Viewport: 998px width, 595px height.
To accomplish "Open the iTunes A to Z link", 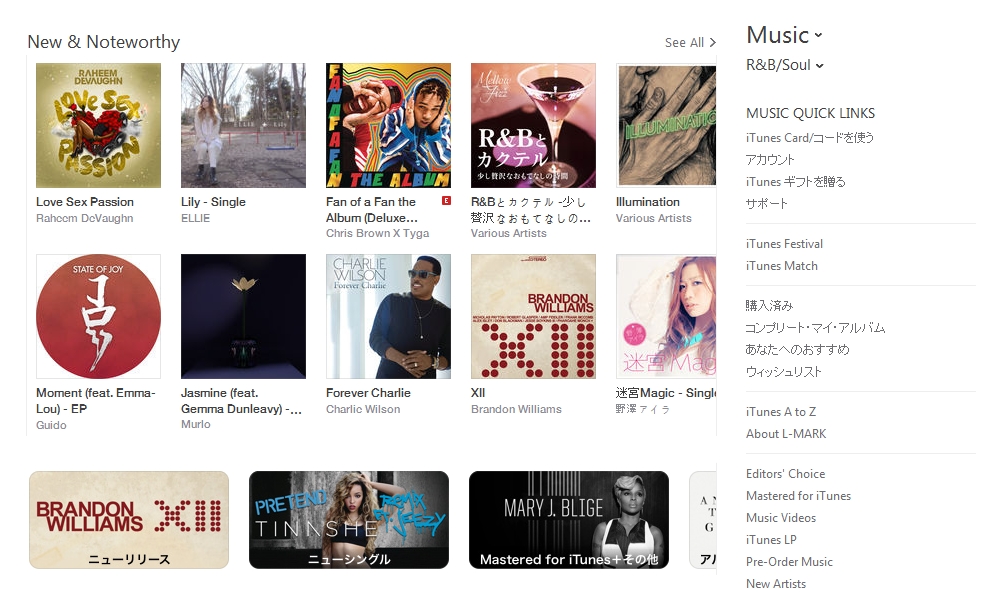I will pyautogui.click(x=781, y=412).
